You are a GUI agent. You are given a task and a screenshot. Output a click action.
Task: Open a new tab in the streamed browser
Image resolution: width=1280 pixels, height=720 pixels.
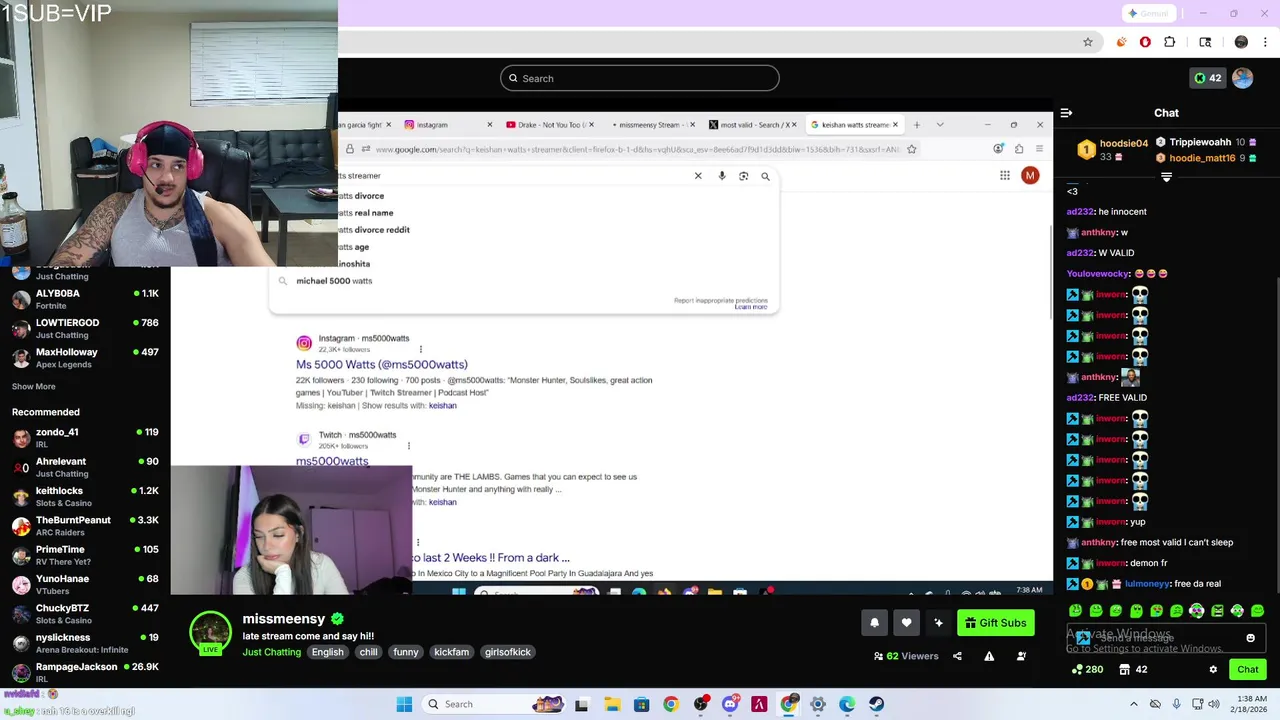point(916,125)
